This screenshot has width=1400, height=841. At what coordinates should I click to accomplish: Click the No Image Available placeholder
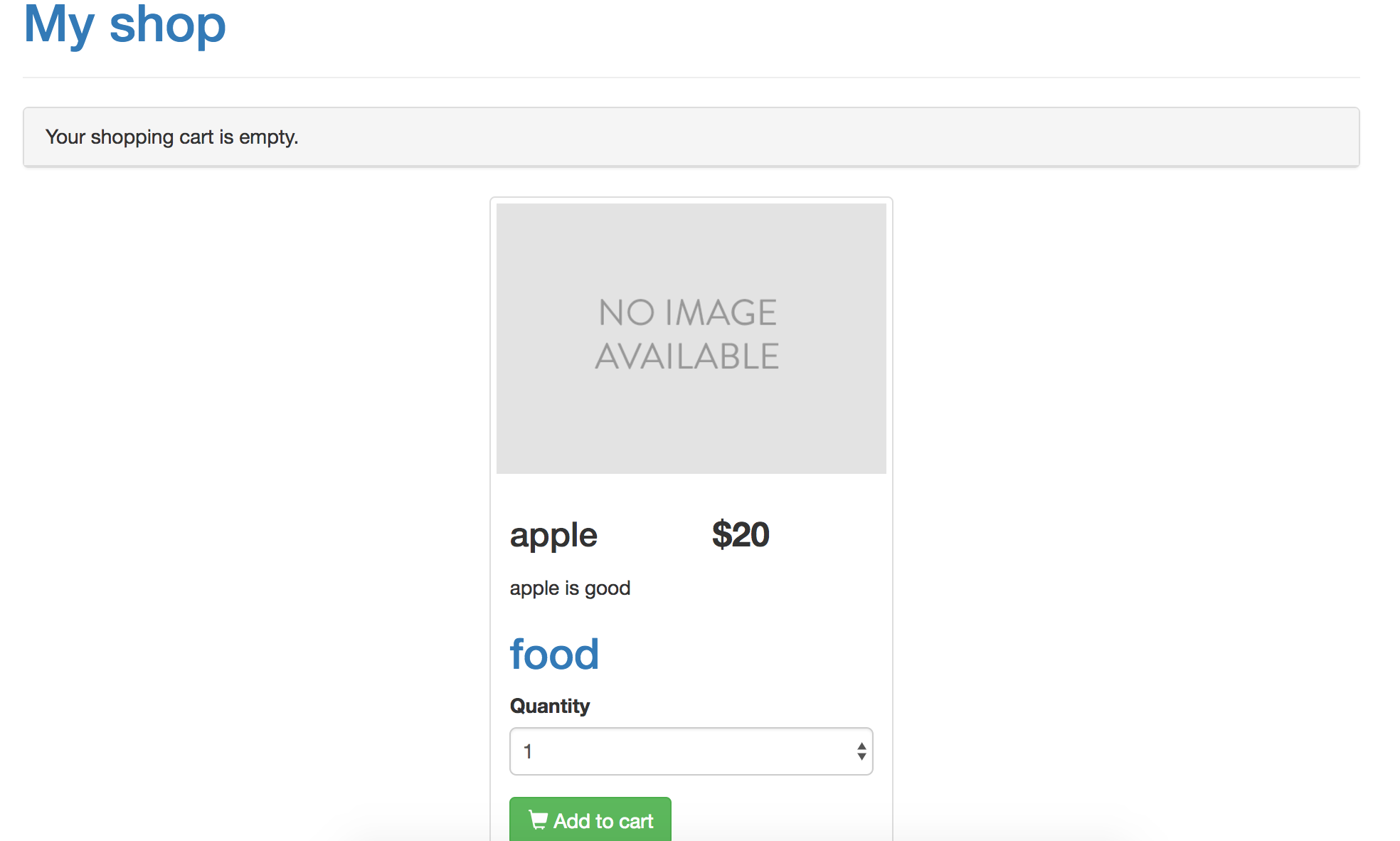click(x=691, y=339)
